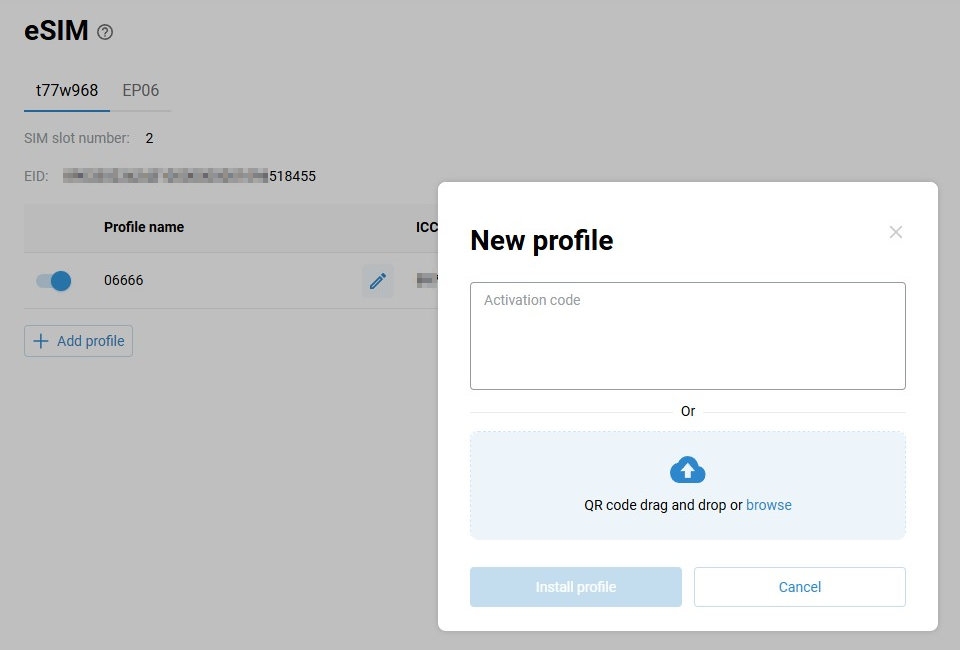Click the plus icon beside Add profile
This screenshot has width=960, height=650.
[x=41, y=341]
